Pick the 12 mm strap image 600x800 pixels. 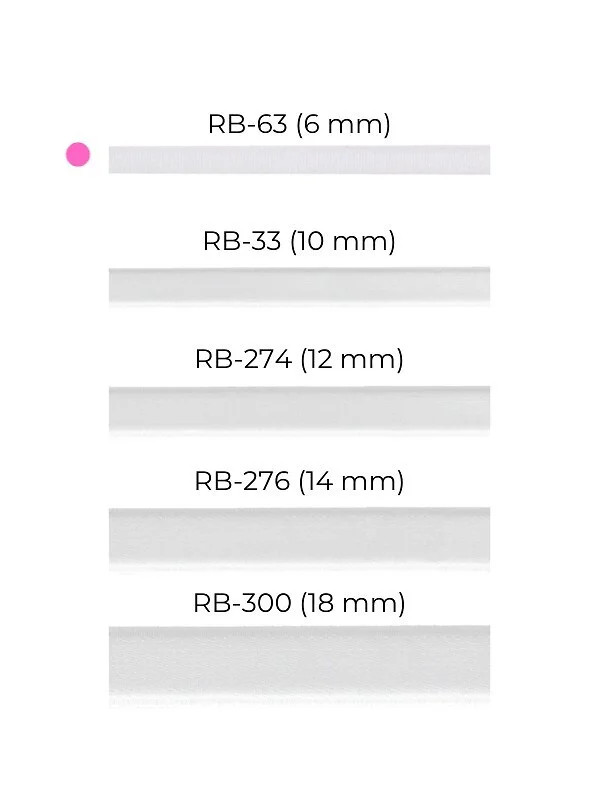(x=299, y=408)
